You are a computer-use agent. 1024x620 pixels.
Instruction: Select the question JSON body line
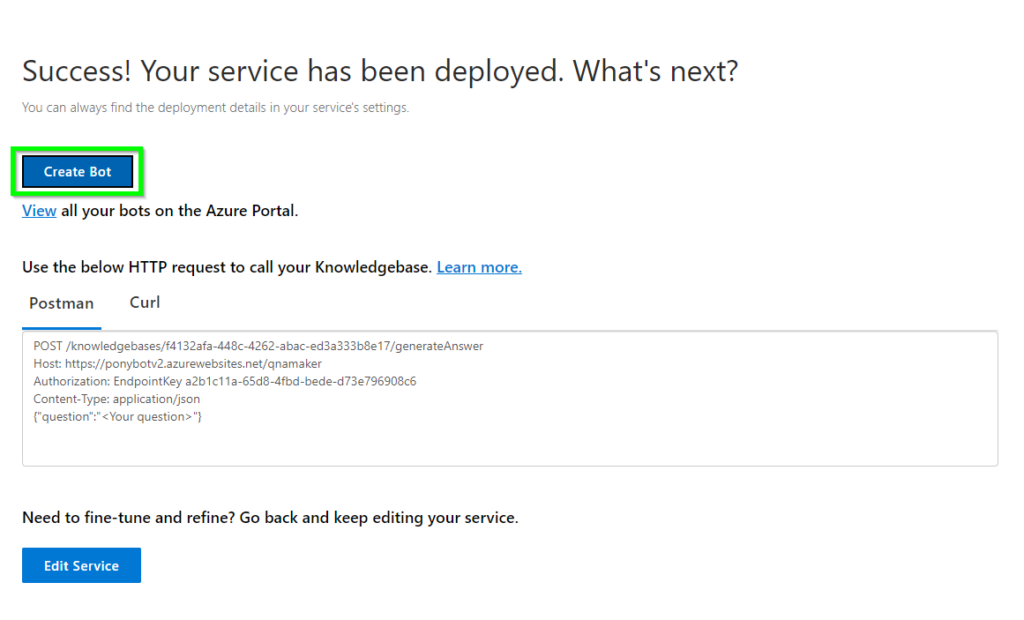click(x=118, y=417)
